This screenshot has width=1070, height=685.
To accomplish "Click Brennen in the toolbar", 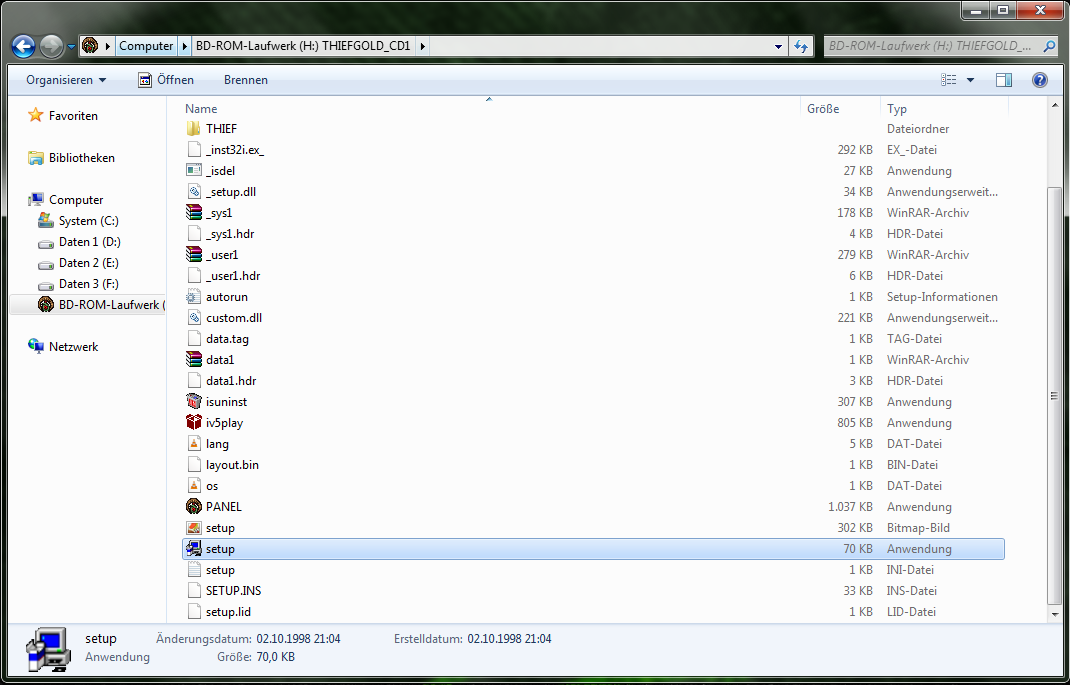I will tap(246, 80).
